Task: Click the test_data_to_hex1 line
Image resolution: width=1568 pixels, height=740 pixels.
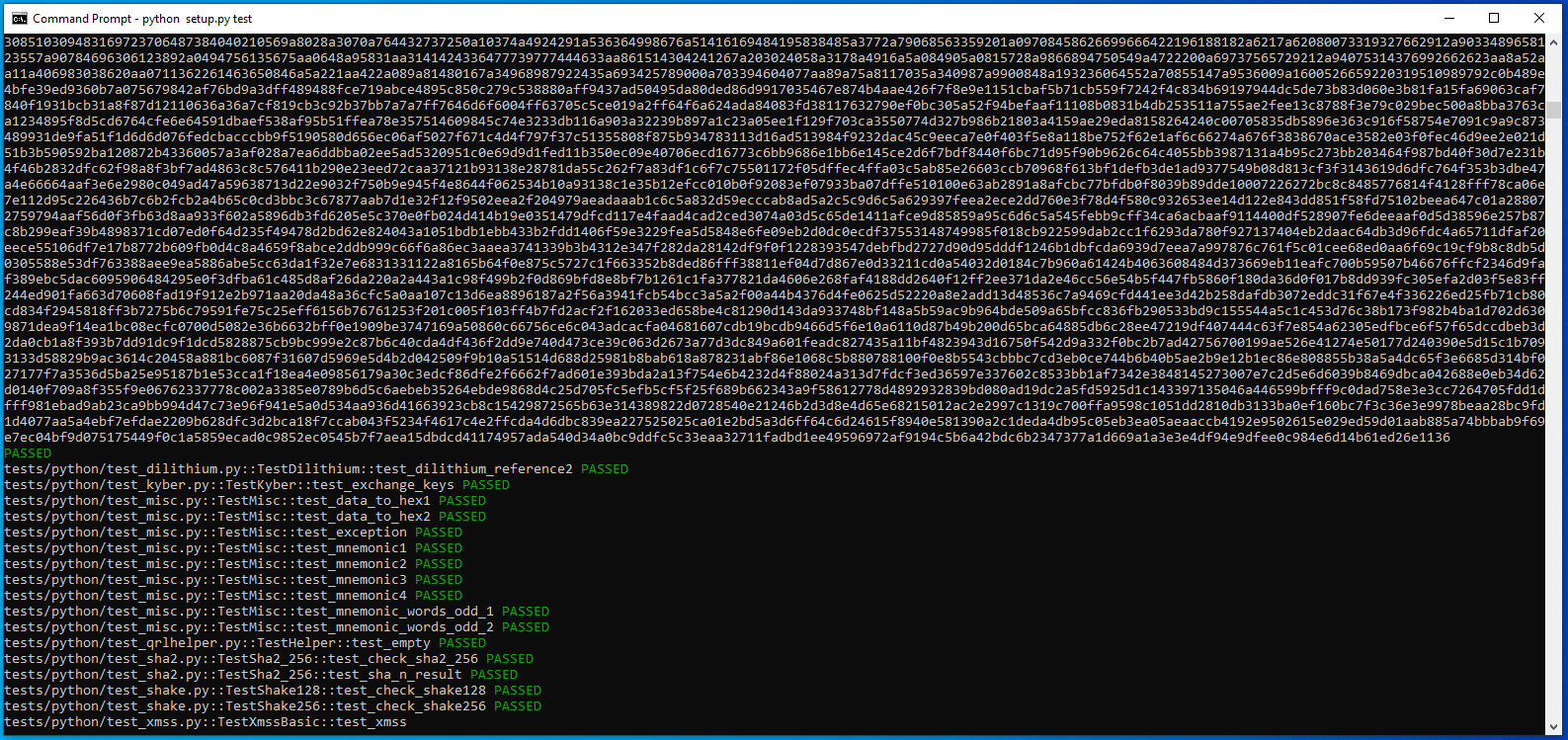Action: coord(245,501)
